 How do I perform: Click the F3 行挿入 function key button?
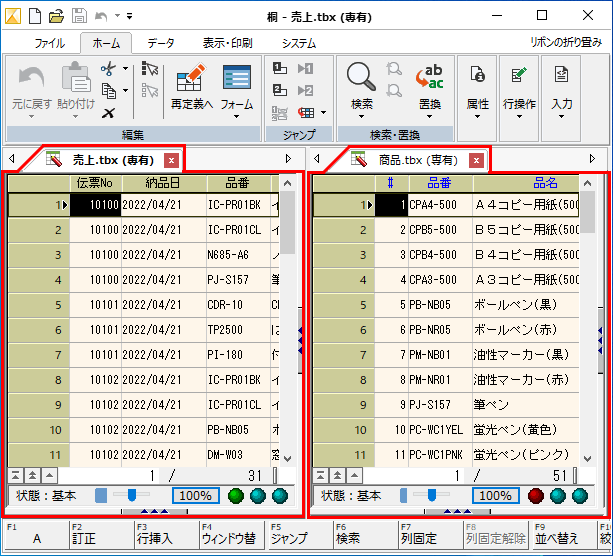tap(166, 534)
